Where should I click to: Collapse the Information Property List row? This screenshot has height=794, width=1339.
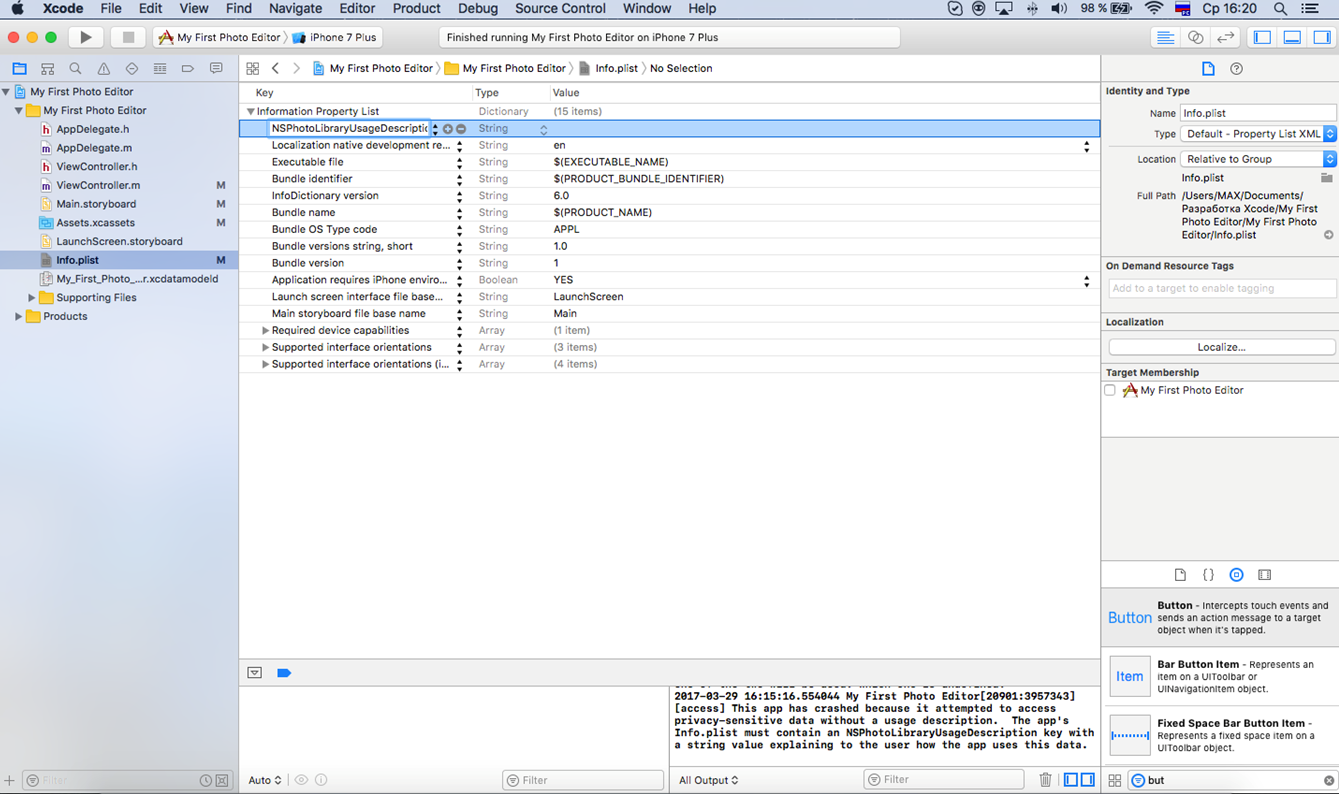point(250,112)
